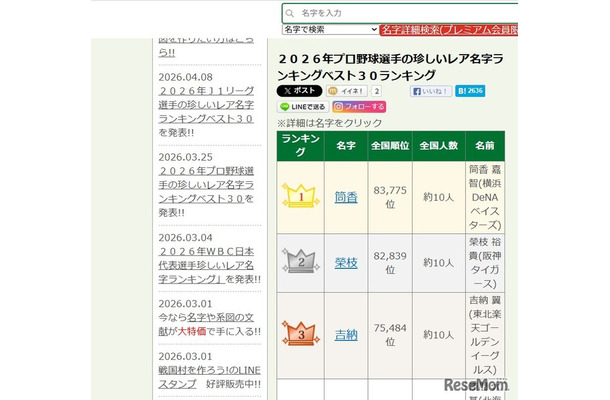Click the 82,839位 rank cell
The height and width of the screenshot is (400, 610).
pos(390,263)
